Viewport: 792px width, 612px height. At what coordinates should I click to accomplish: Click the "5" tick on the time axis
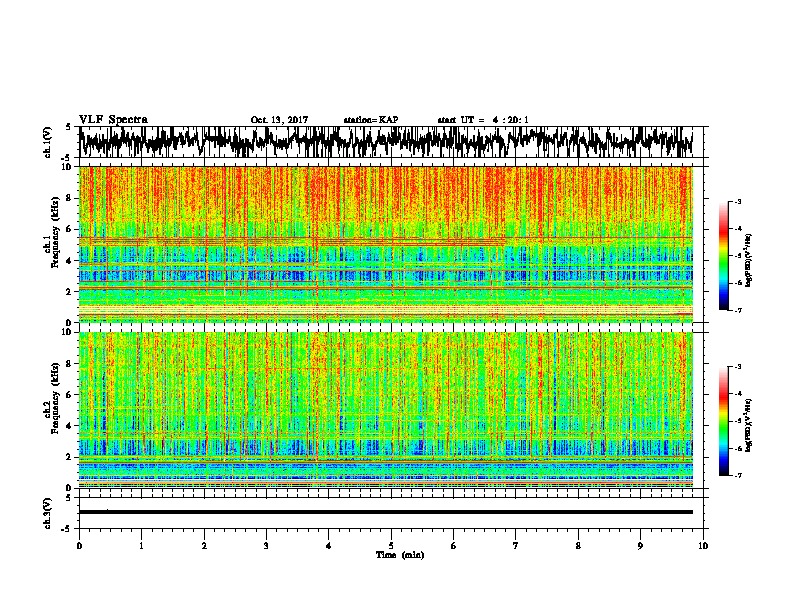click(x=391, y=546)
